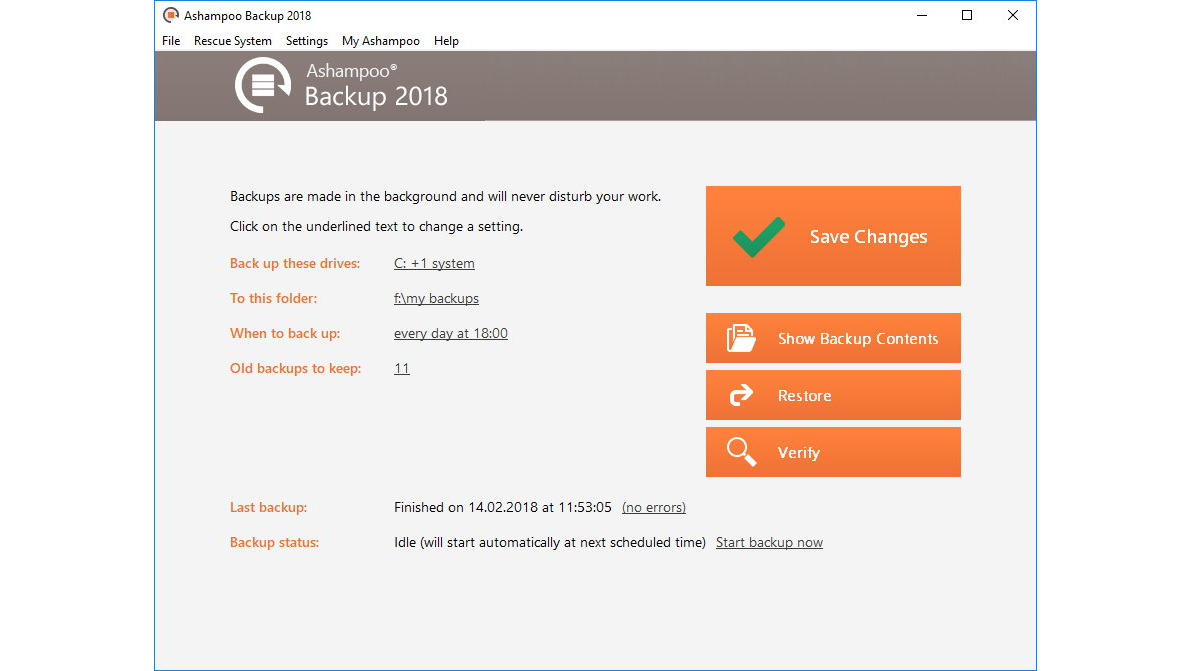The height and width of the screenshot is (671, 1193).
Task: Open the '(no errors)' report link
Action: pyautogui.click(x=654, y=507)
